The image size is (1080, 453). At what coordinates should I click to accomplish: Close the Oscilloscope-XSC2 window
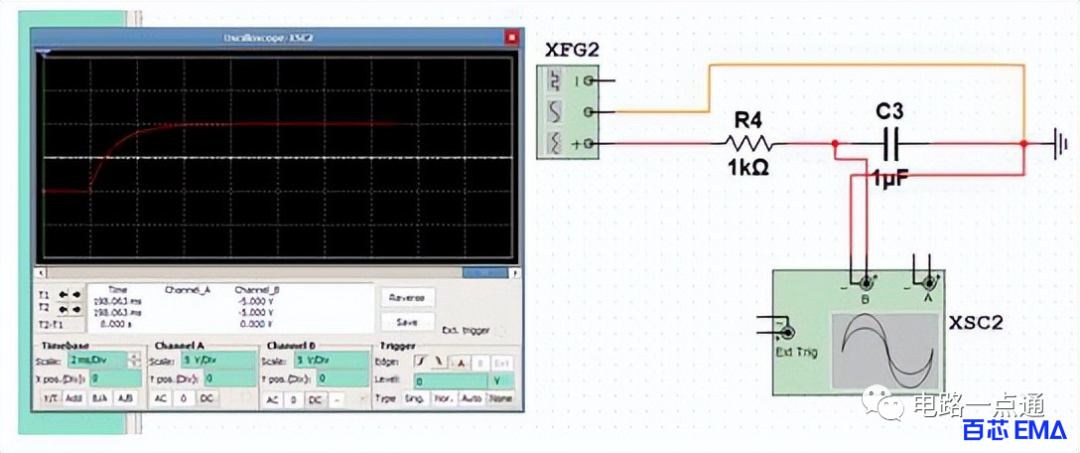point(510,37)
